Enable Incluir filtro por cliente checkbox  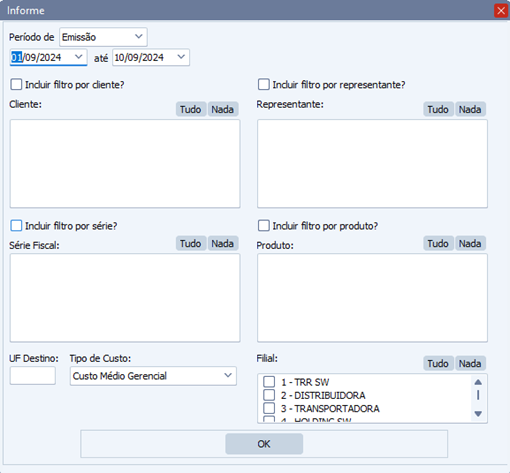pyautogui.click(x=16, y=85)
